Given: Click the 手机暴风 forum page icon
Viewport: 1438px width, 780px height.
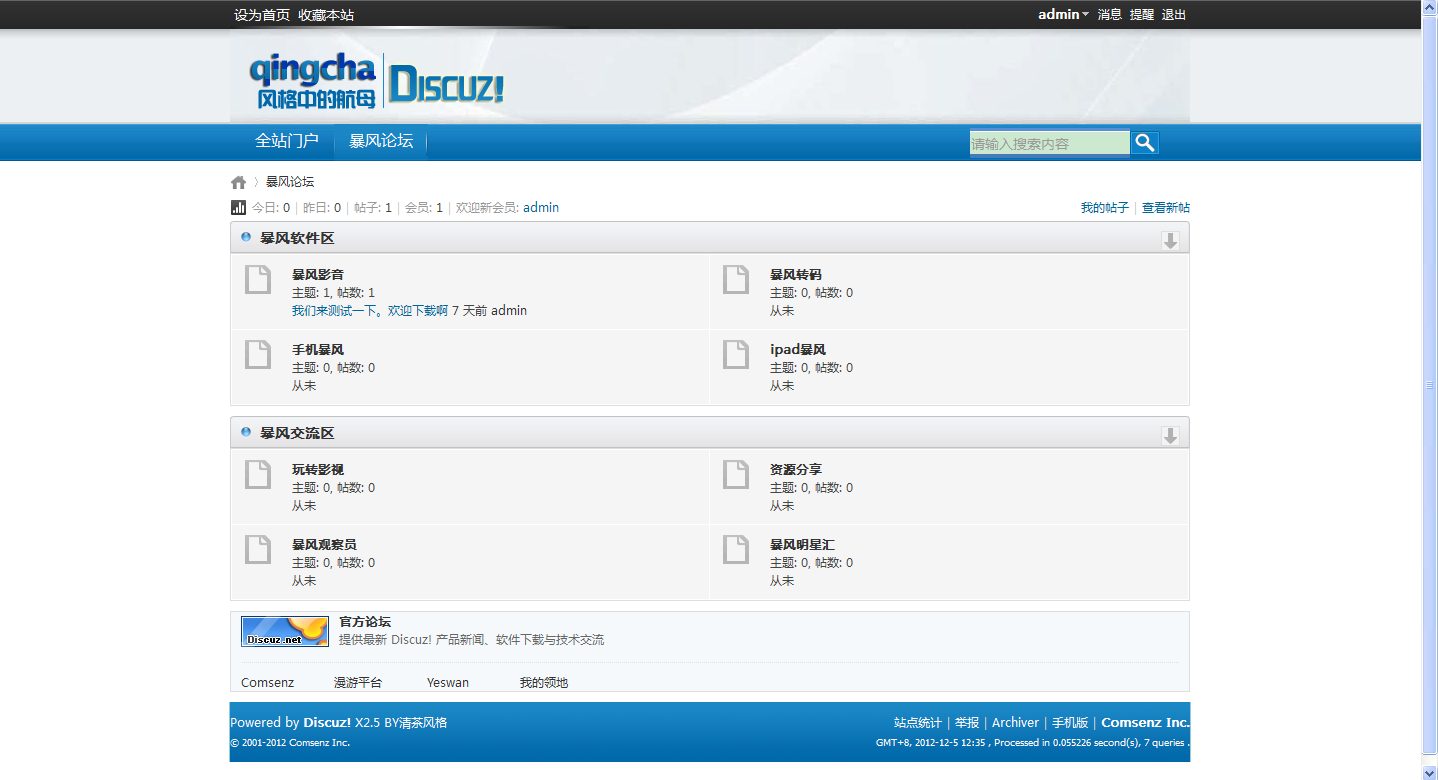Looking at the screenshot, I should (x=258, y=355).
